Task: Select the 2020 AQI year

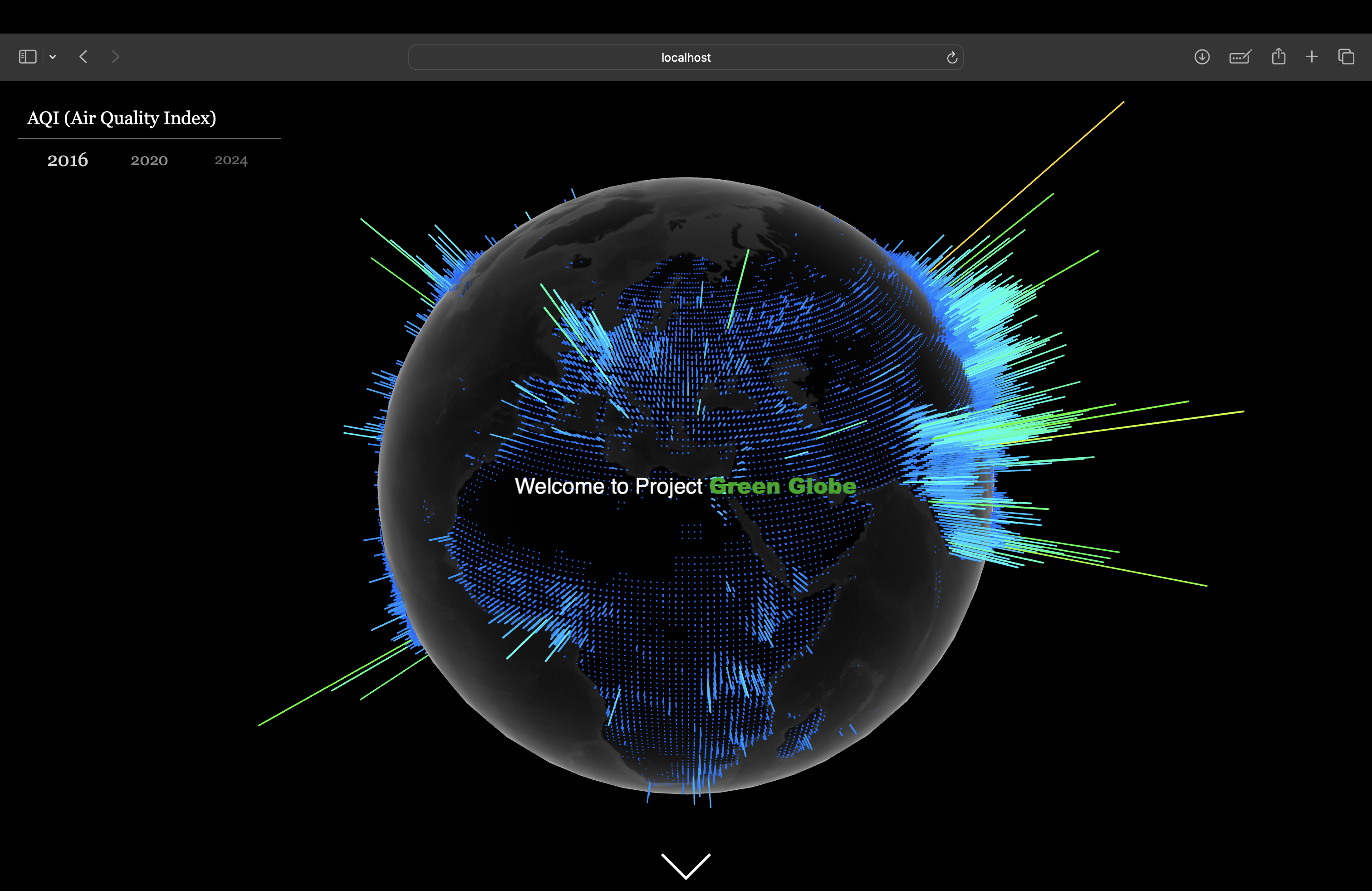Action: 149,160
